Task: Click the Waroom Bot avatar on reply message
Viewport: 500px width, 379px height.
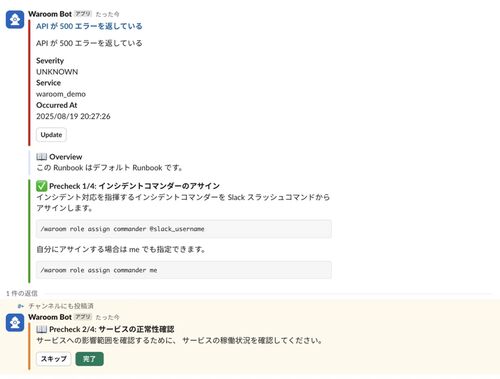Action: pos(15,323)
